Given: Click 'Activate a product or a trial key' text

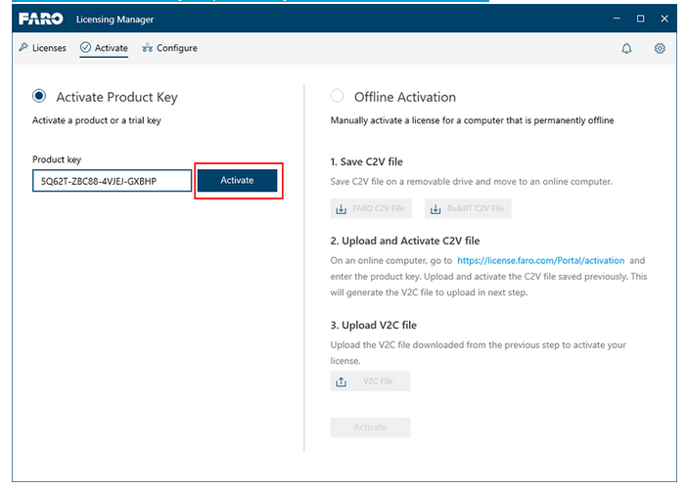Looking at the screenshot, I should [97, 120].
